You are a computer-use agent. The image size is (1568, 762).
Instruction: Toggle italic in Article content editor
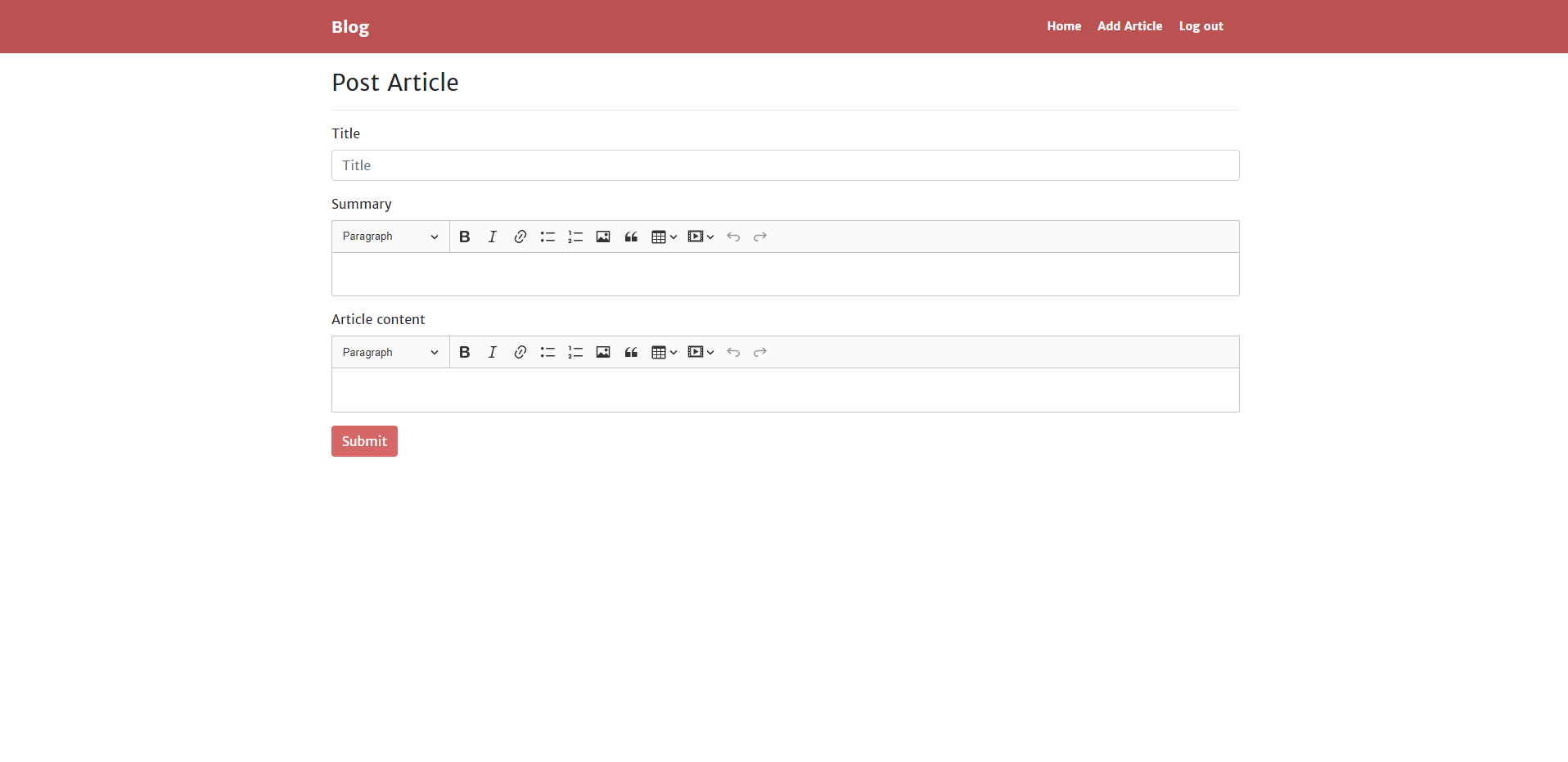492,352
